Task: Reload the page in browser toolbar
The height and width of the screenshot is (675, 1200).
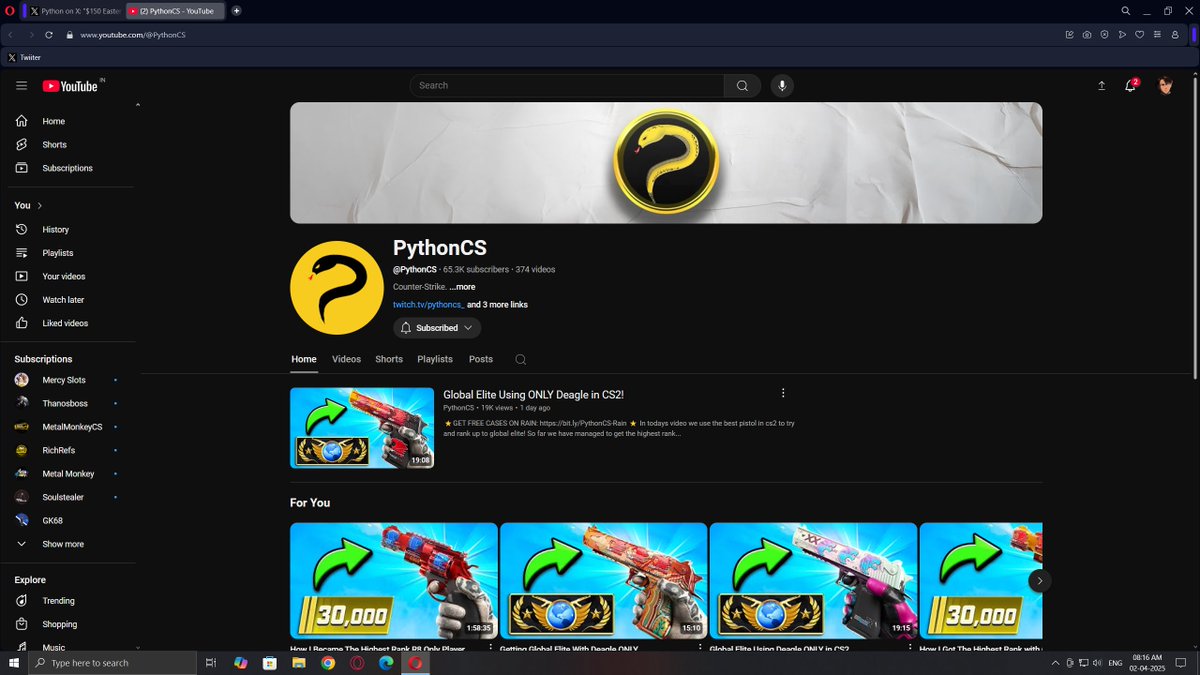Action: [x=49, y=35]
